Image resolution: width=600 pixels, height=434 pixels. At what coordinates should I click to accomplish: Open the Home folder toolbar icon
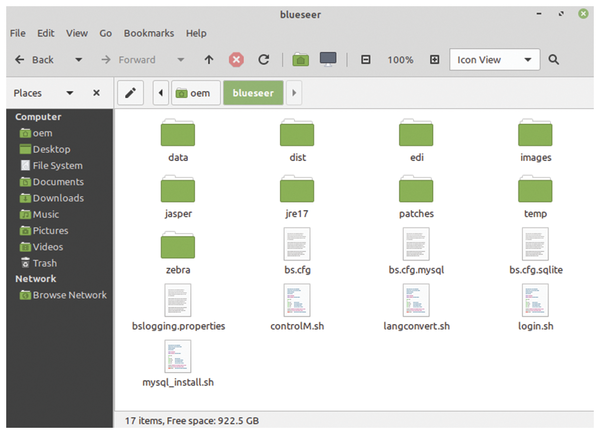pyautogui.click(x=301, y=60)
